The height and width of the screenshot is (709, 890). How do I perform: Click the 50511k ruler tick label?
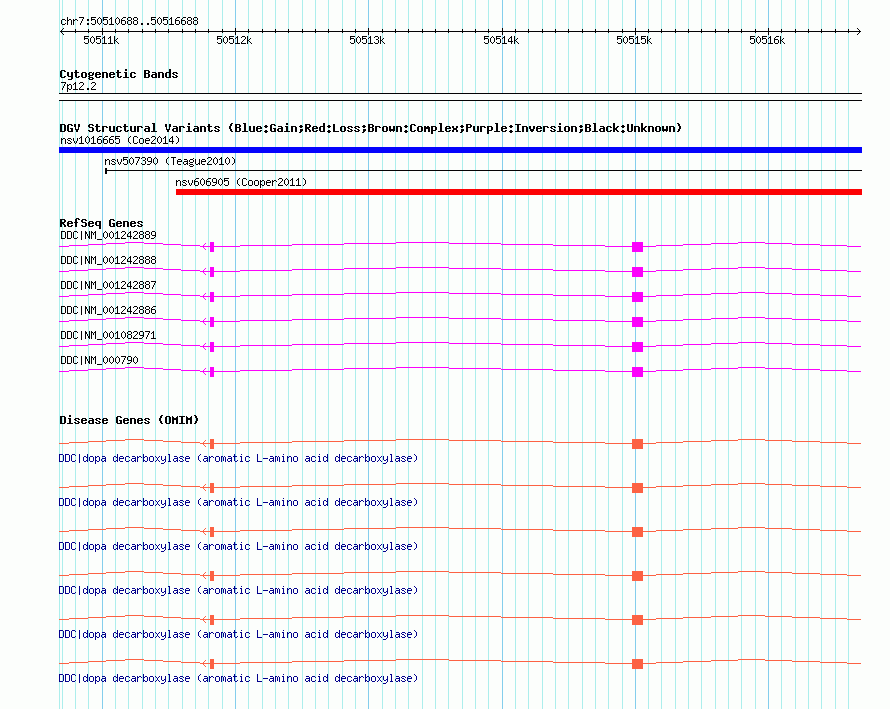pyautogui.click(x=101, y=40)
